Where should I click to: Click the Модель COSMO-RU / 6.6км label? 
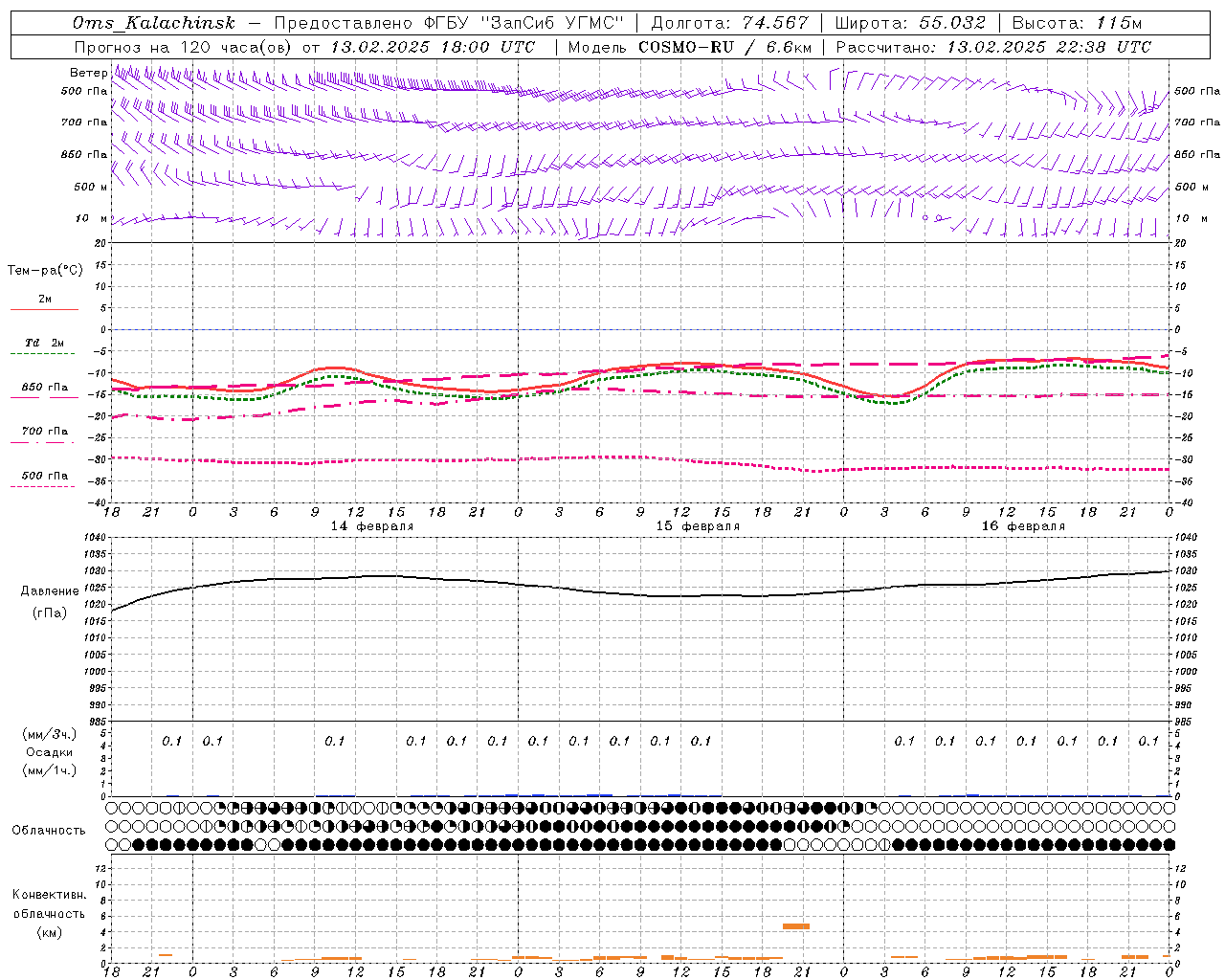click(690, 47)
